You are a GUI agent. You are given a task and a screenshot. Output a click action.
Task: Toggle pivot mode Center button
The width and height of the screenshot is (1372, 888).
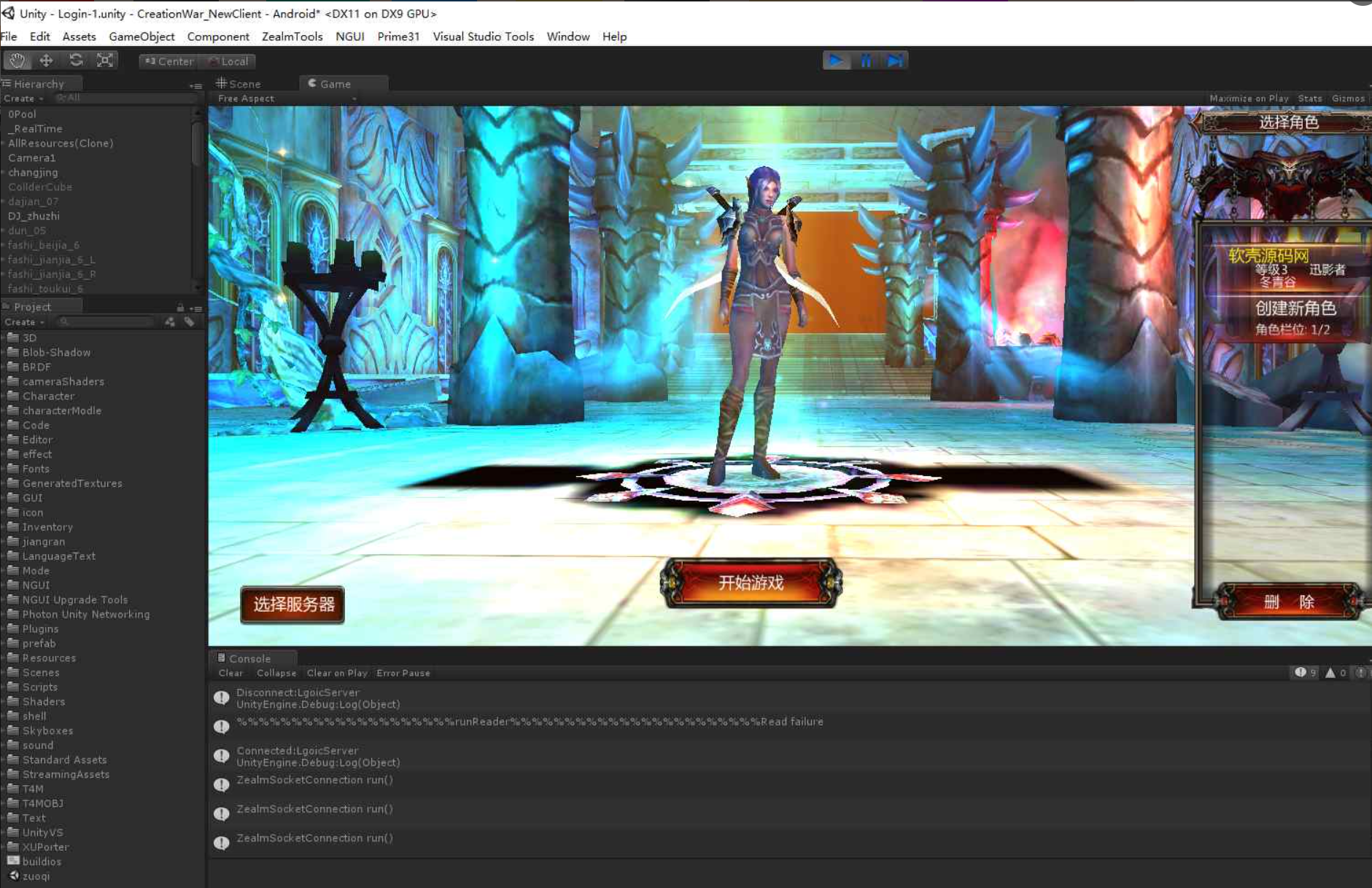(x=169, y=61)
